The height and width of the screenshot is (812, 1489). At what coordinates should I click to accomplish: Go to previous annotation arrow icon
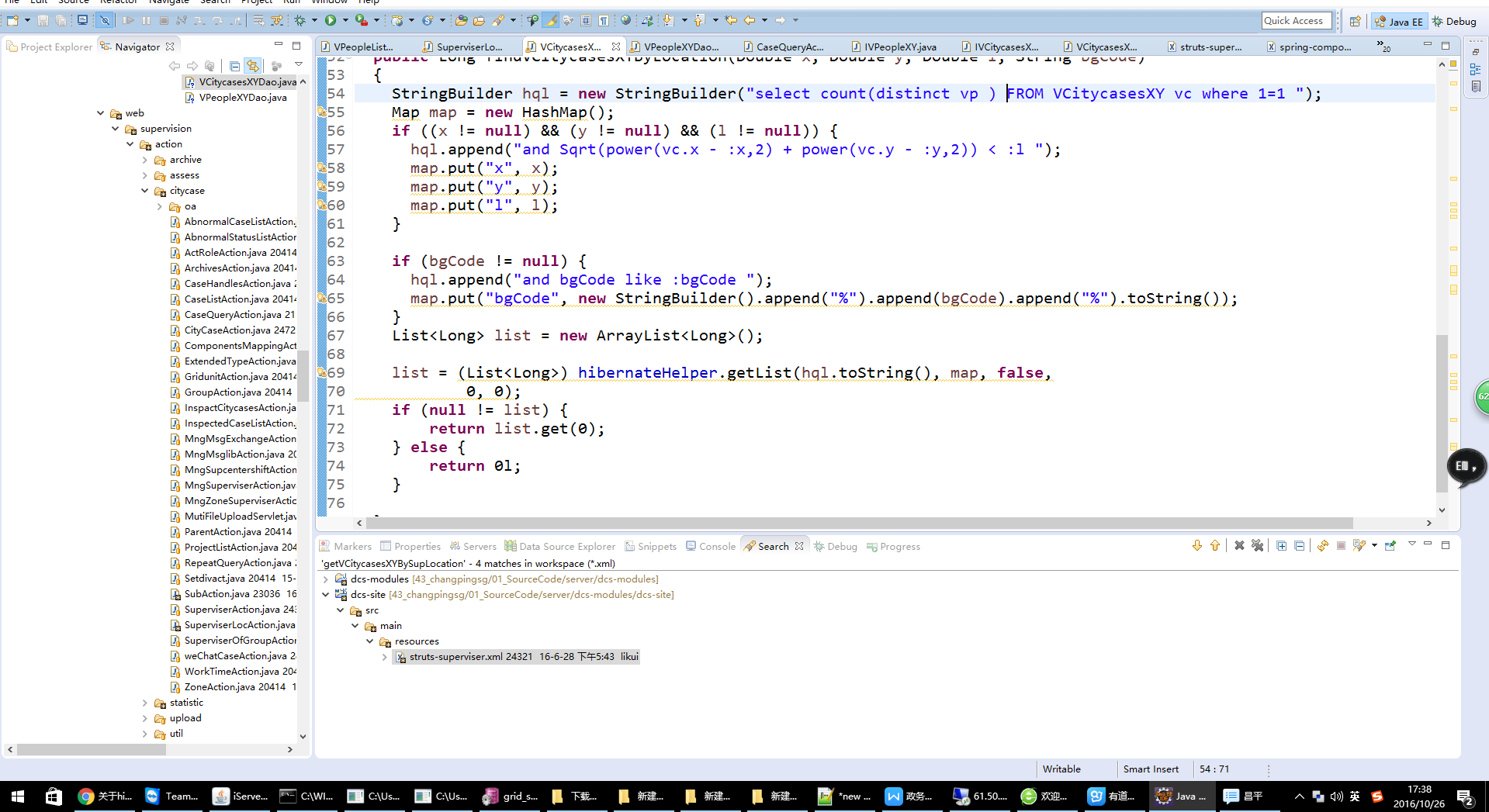[700, 20]
